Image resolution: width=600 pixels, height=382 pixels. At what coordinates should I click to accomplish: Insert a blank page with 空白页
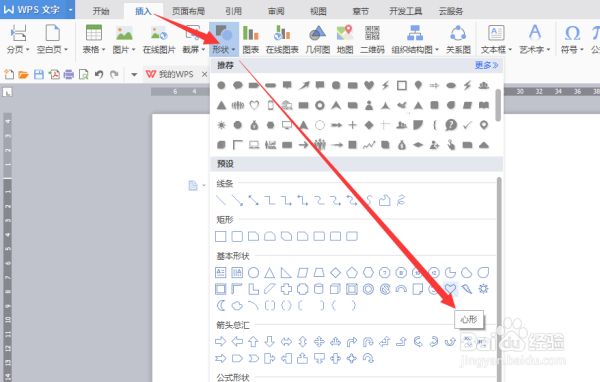click(x=52, y=39)
